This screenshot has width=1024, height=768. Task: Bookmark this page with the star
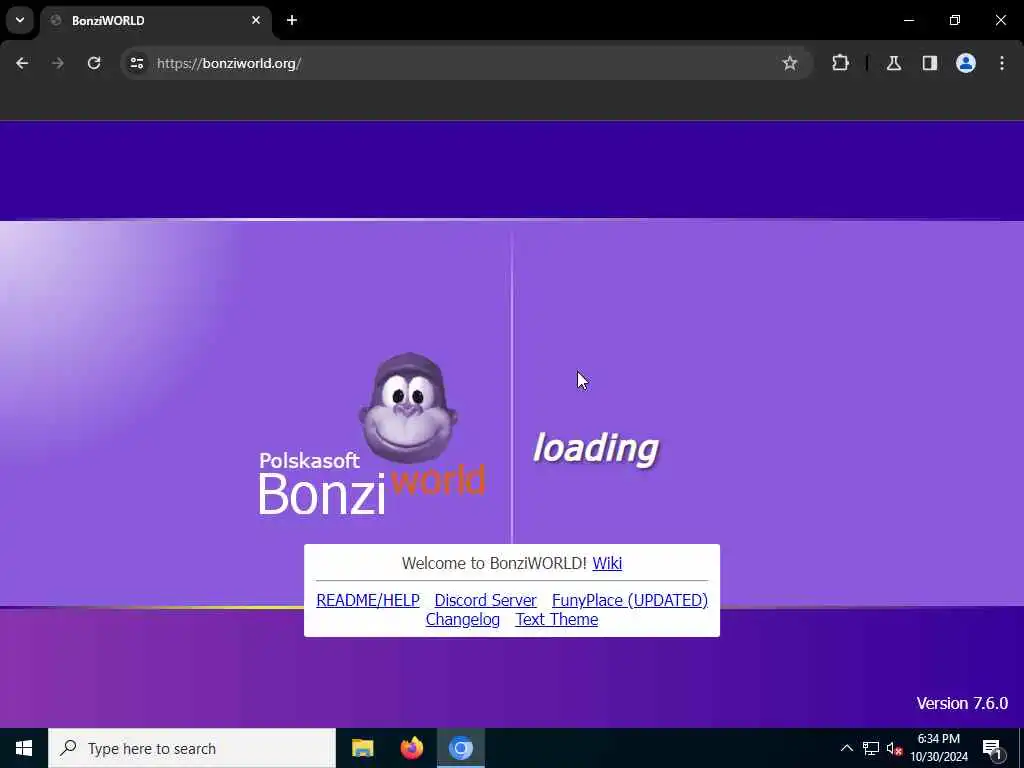790,63
